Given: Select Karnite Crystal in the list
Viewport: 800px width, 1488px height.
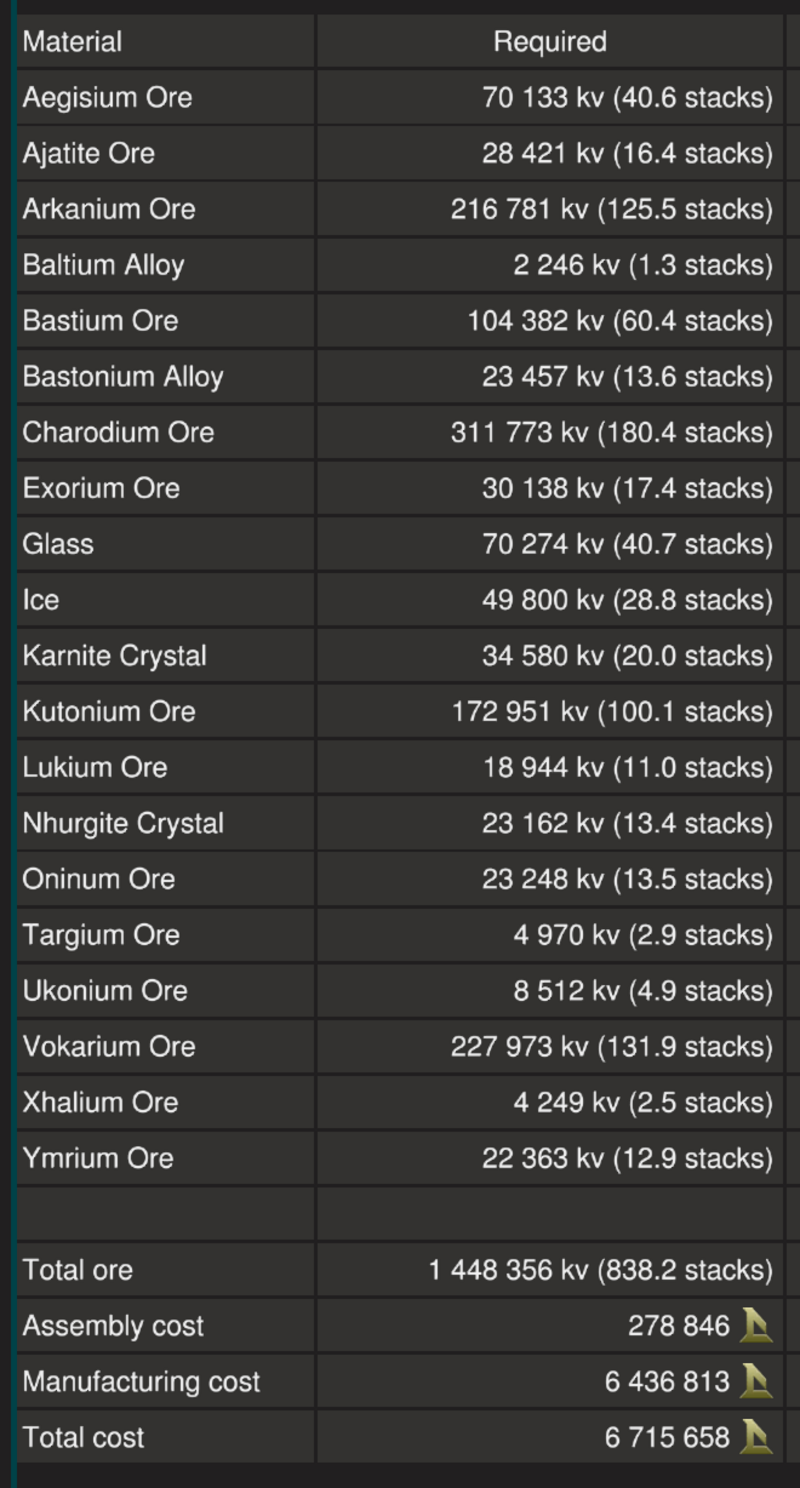Looking at the screenshot, I should (115, 656).
